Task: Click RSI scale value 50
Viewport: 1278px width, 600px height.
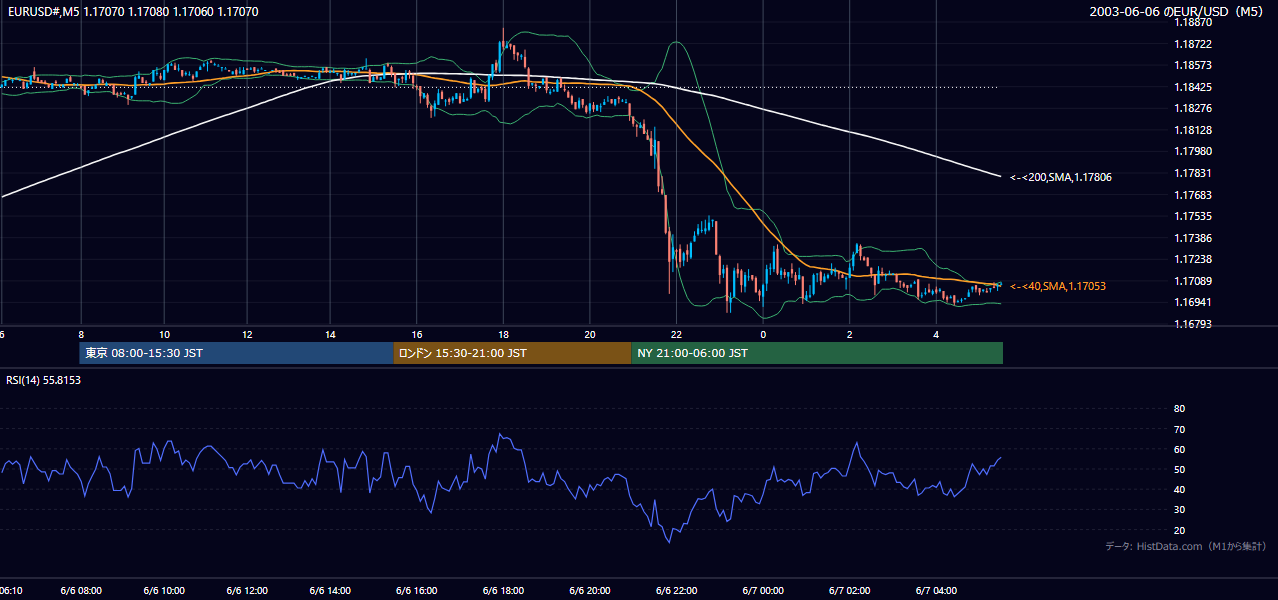Action: [1180, 469]
